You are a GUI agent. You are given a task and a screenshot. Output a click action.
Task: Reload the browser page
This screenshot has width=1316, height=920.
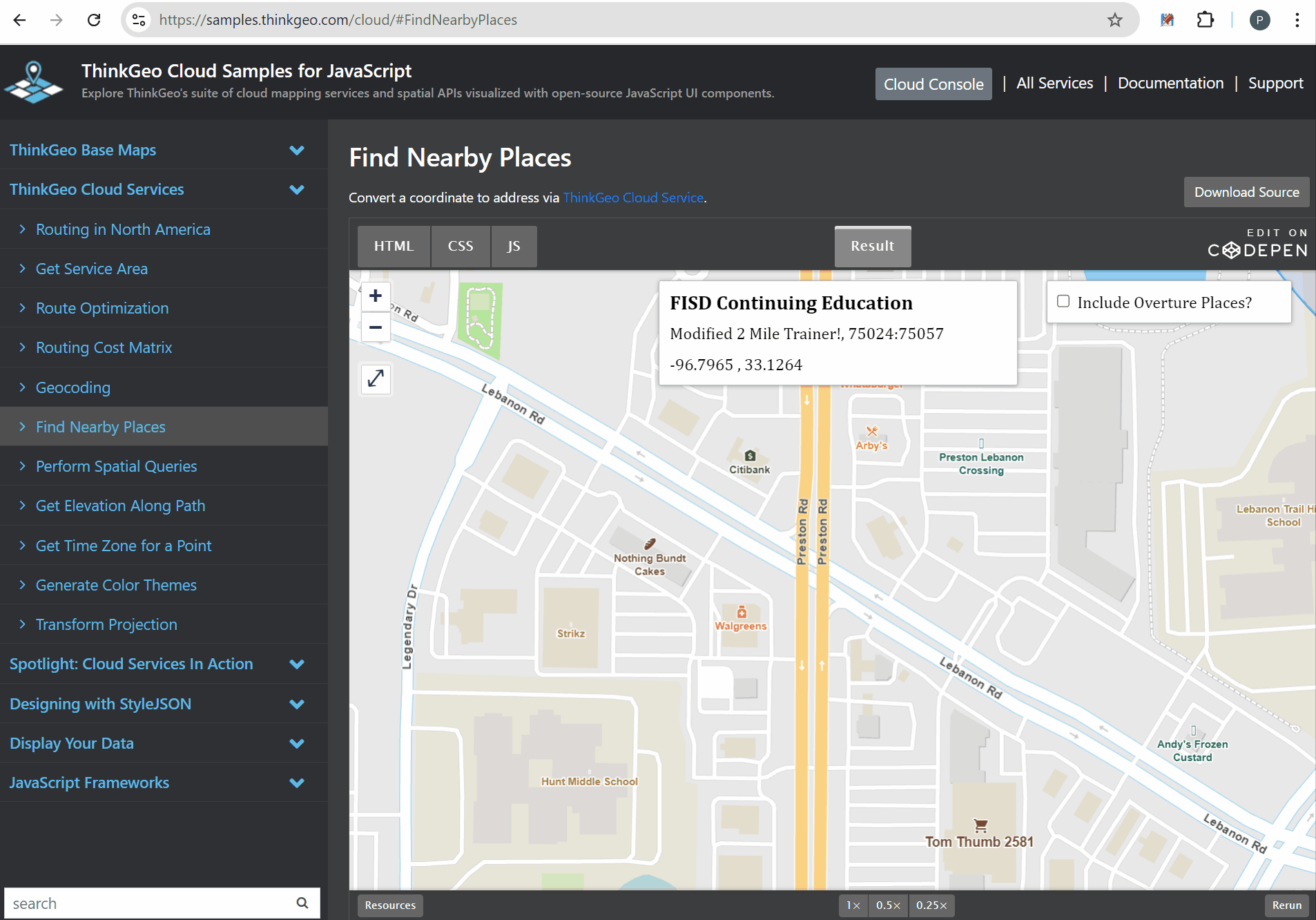pos(94,20)
